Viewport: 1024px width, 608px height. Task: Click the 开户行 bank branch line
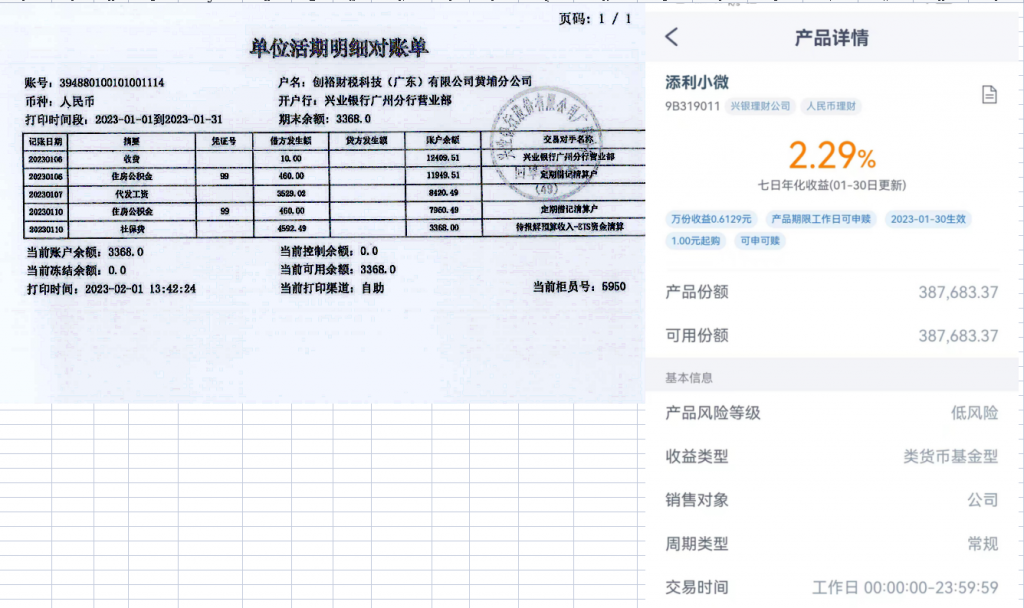[365, 101]
